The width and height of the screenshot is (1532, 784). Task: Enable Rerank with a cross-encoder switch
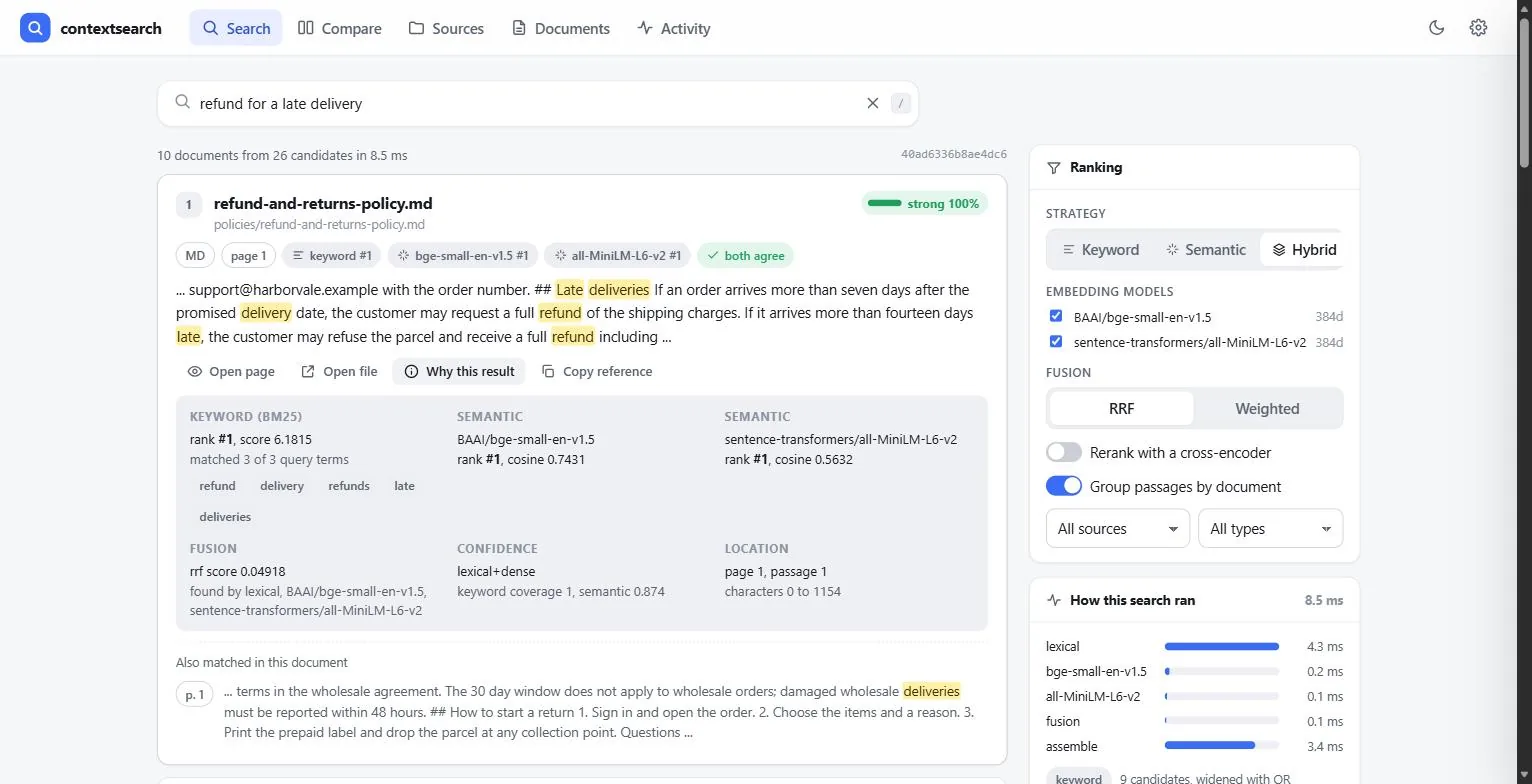(x=1064, y=452)
